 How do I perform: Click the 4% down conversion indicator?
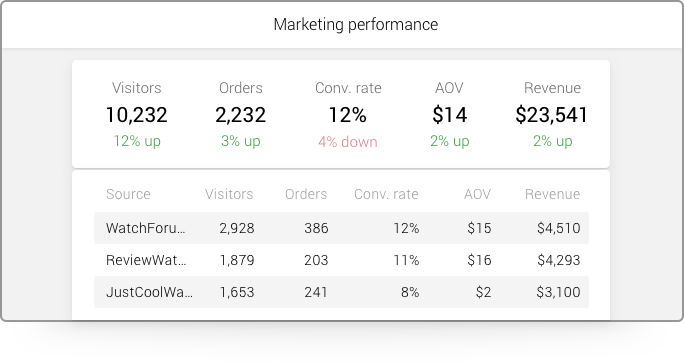348,142
